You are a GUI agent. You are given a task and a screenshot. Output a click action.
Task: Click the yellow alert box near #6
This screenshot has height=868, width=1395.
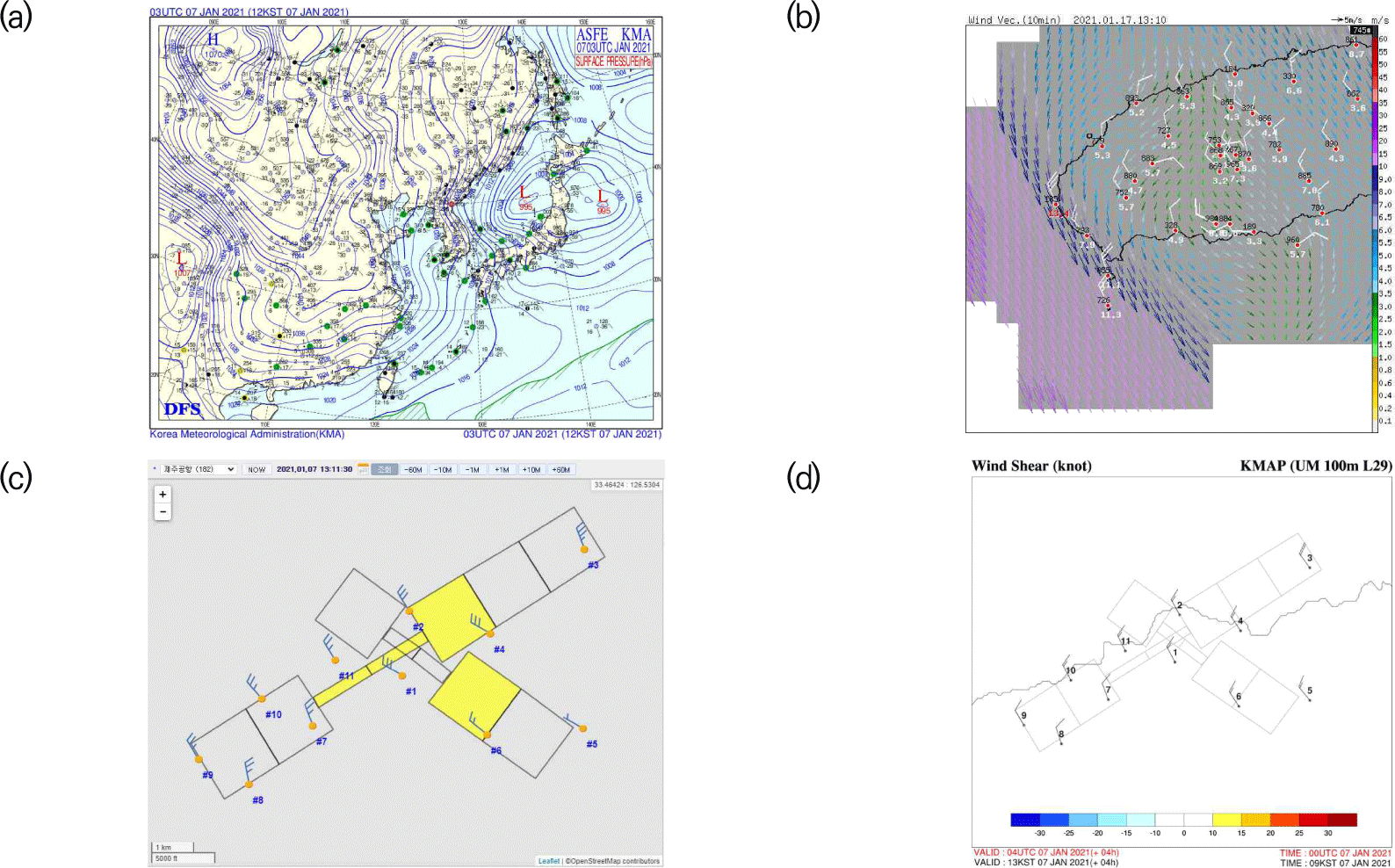point(476,696)
